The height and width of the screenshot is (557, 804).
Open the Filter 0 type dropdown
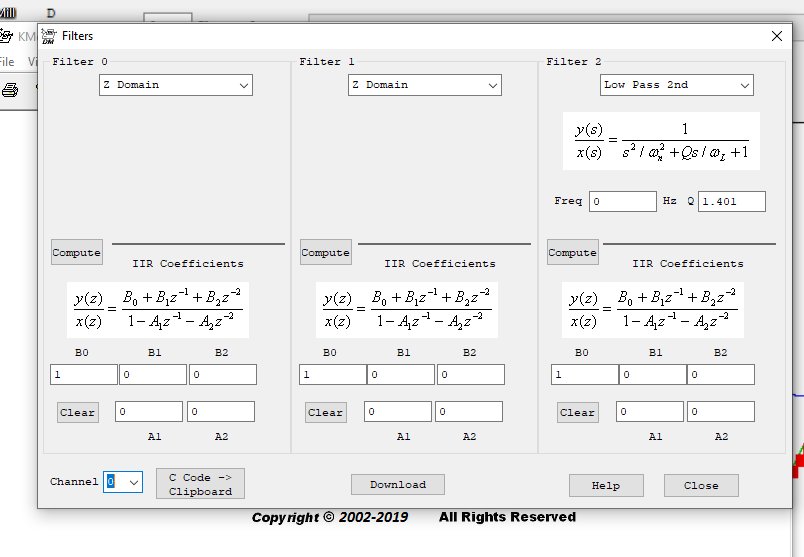[175, 85]
